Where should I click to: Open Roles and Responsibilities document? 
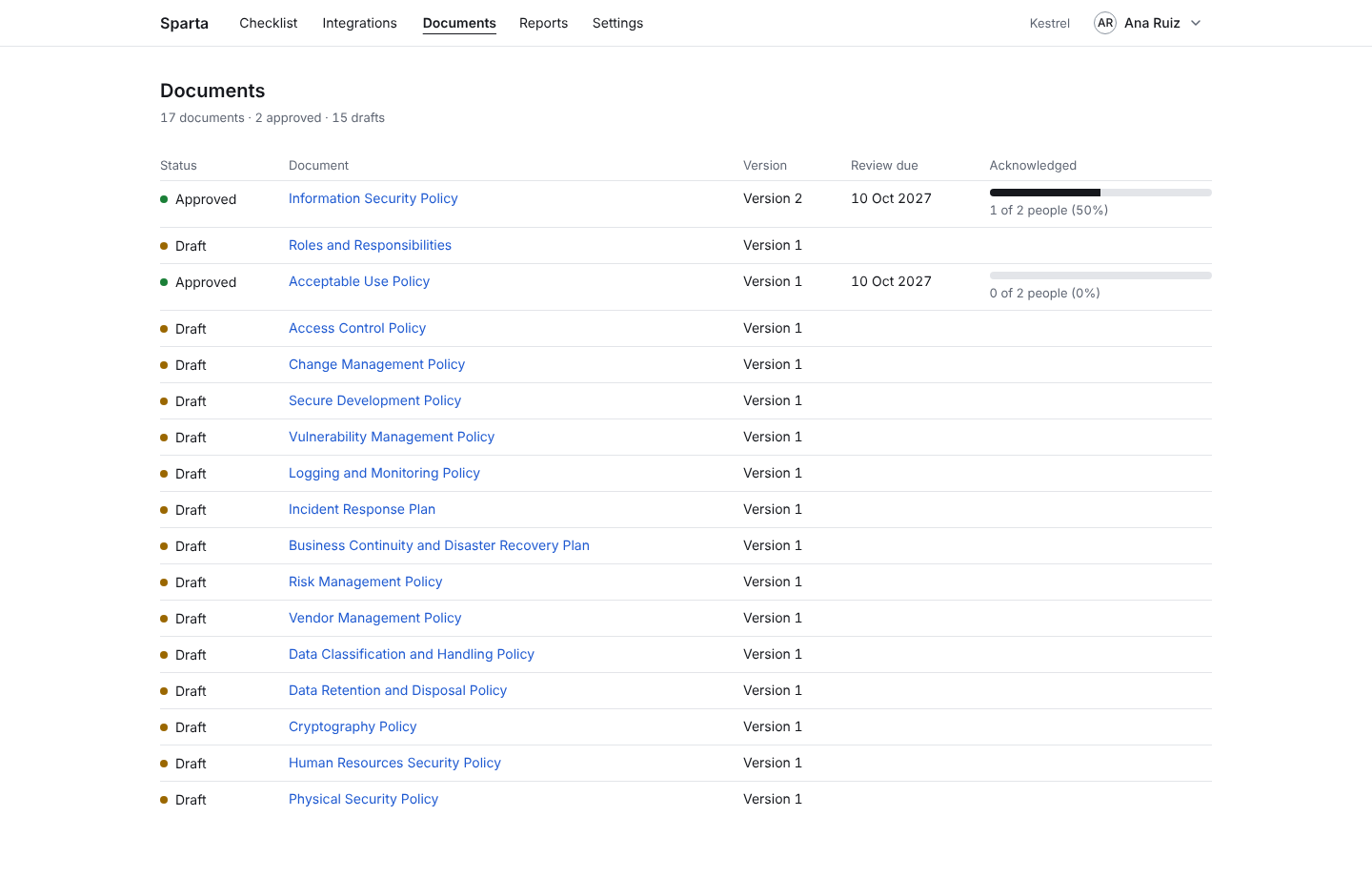click(370, 245)
